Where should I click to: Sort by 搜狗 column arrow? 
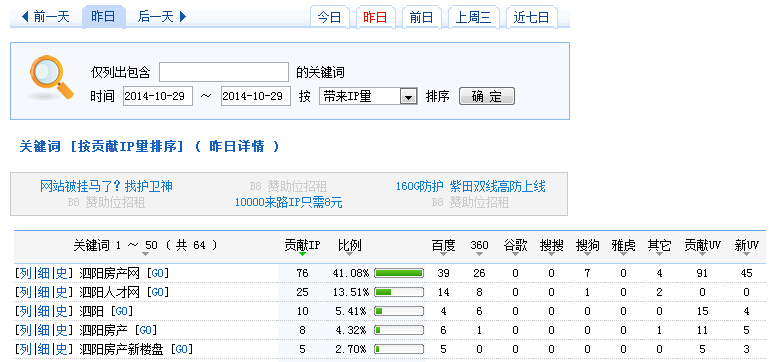[x=587, y=254]
